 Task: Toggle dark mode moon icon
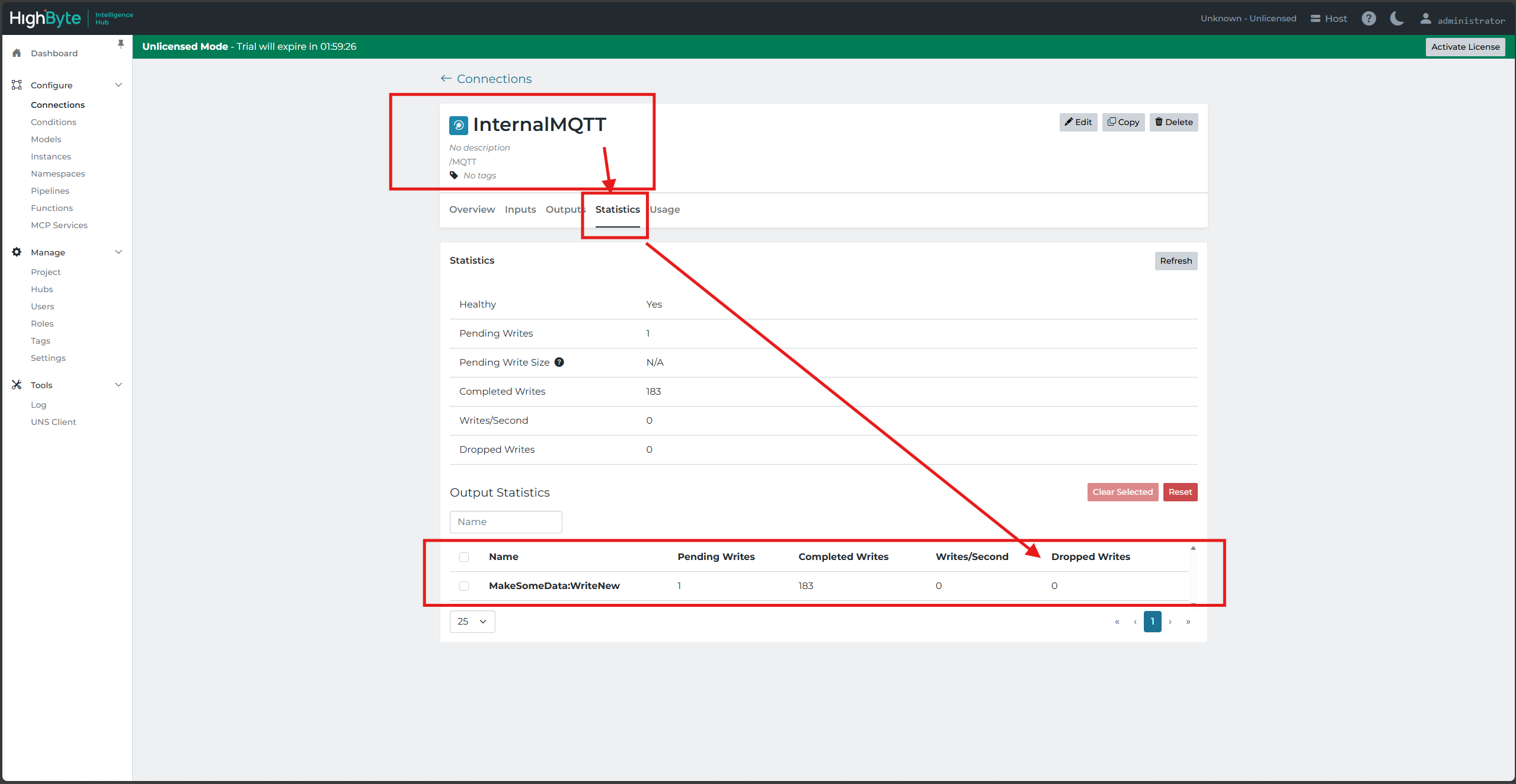click(x=1397, y=18)
